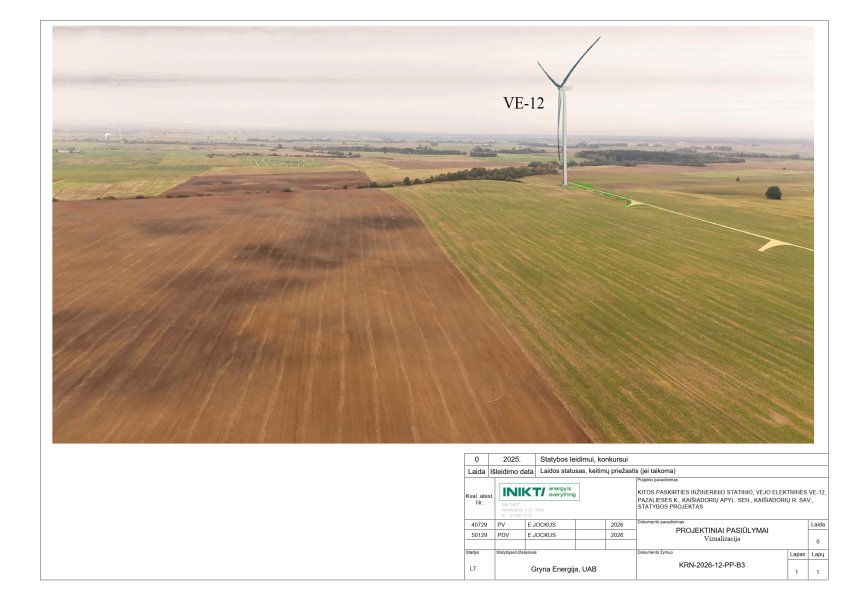Screen dimensions: 849x600
Task: Select the 'PDV' role designation cell
Action: coord(502,535)
